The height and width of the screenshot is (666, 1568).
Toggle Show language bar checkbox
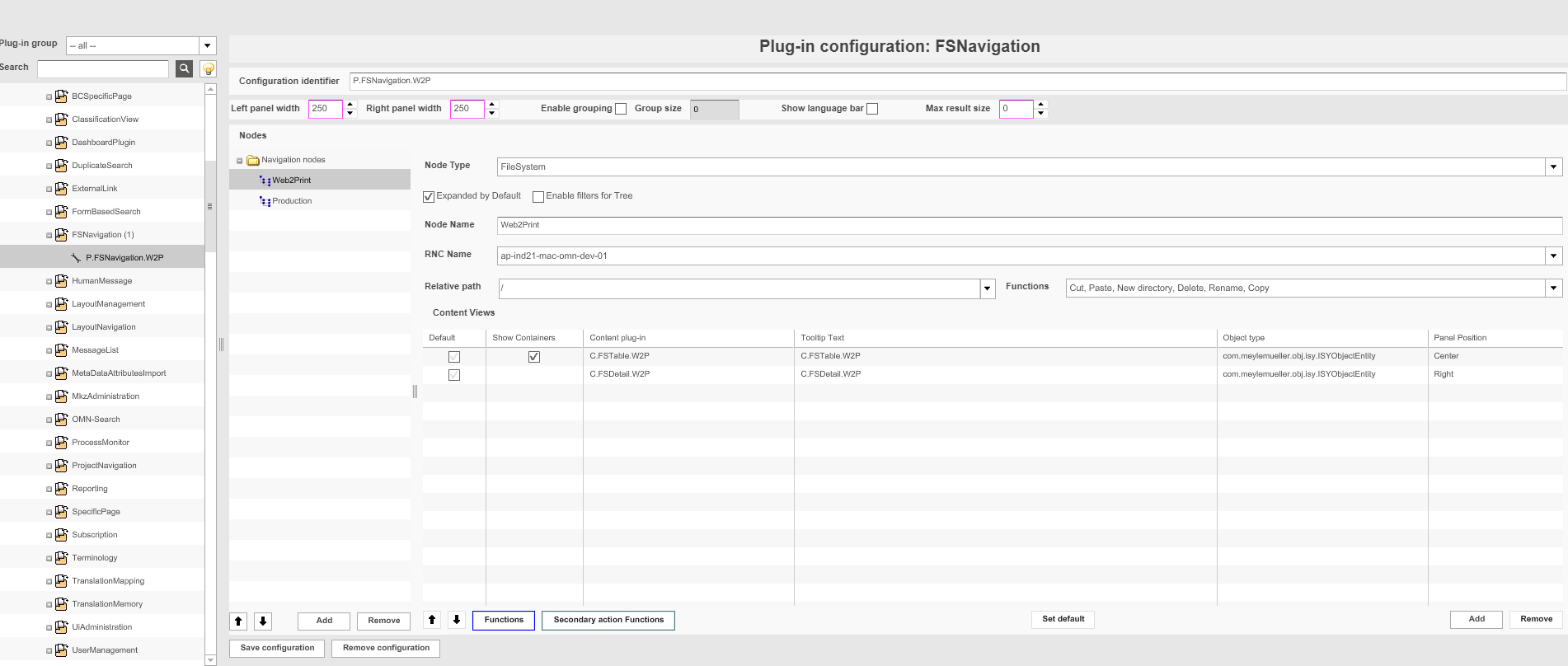pyautogui.click(x=872, y=109)
